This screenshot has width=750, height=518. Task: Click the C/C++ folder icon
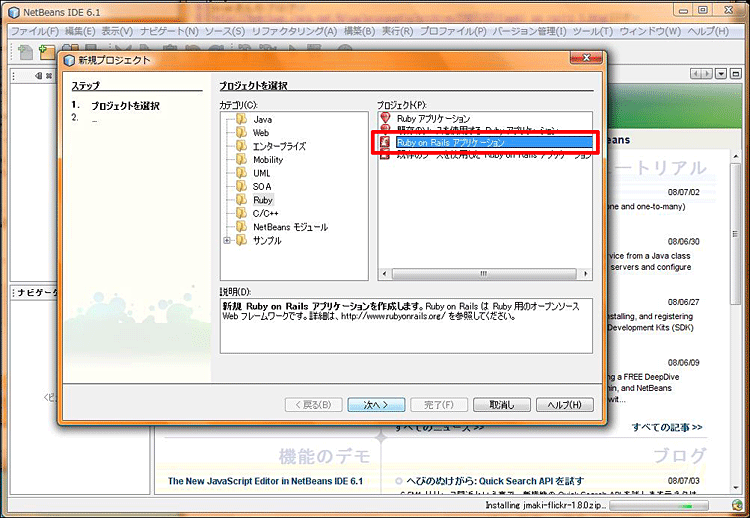click(242, 213)
